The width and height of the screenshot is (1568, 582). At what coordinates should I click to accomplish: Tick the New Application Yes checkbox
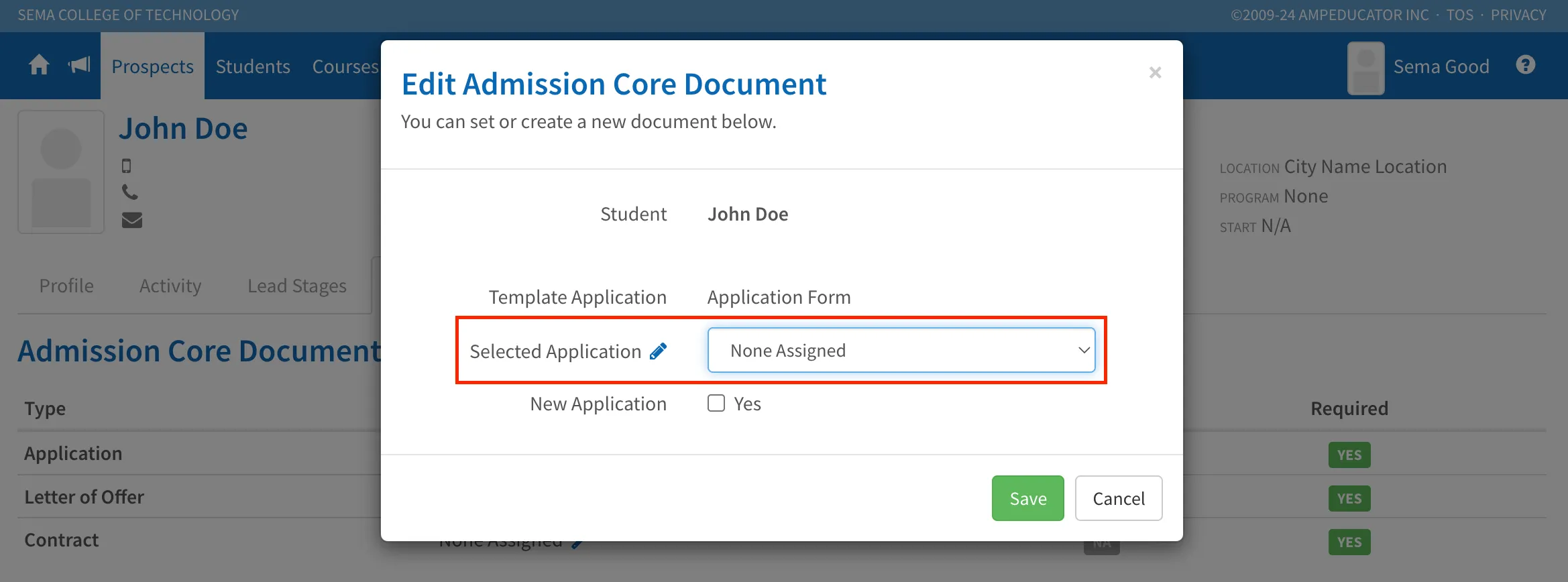pos(716,403)
